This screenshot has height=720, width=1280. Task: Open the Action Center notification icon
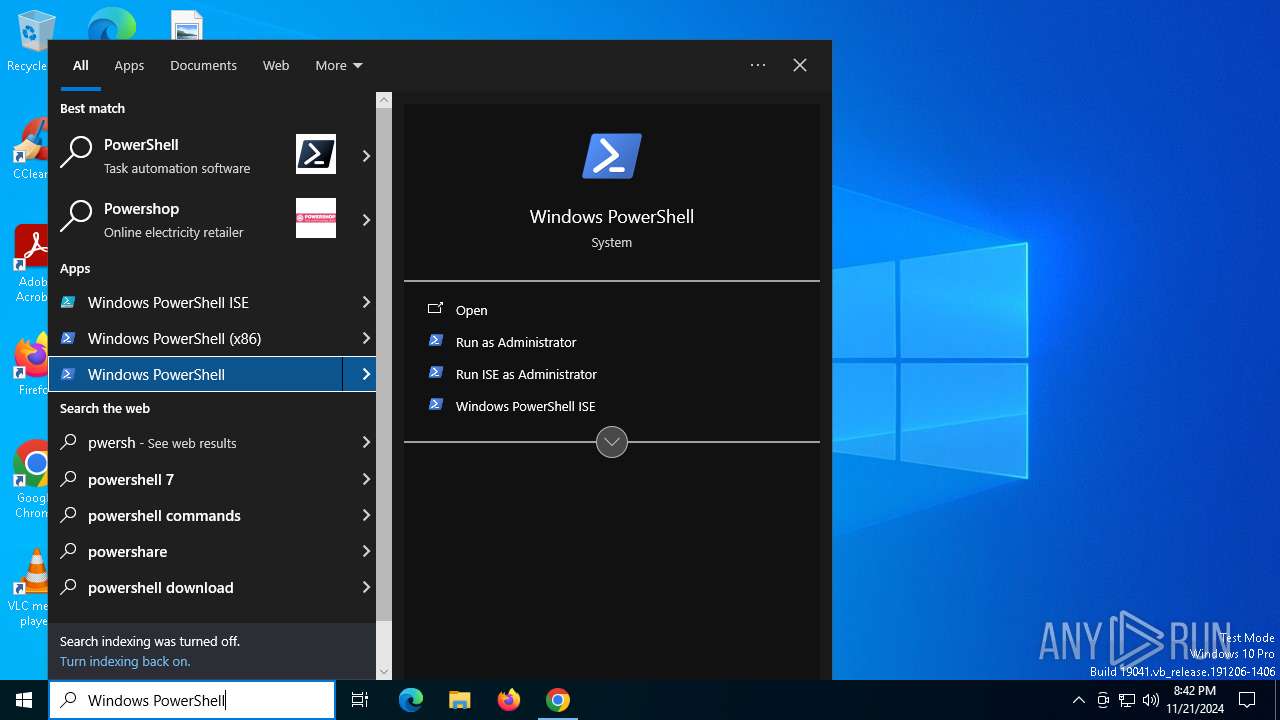1247,700
